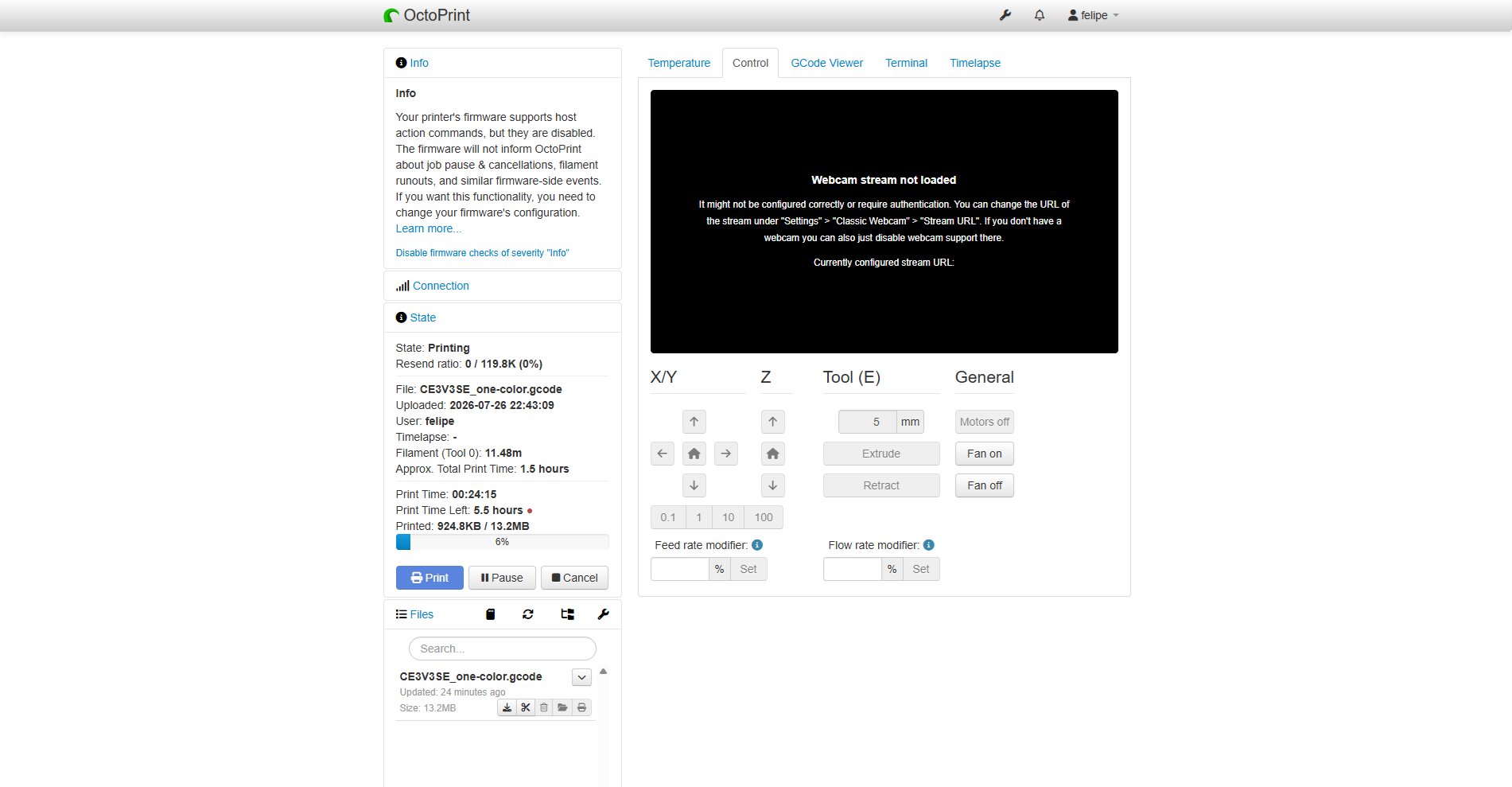Click the scissors move icon for the file
1512x787 pixels.
pos(526,707)
